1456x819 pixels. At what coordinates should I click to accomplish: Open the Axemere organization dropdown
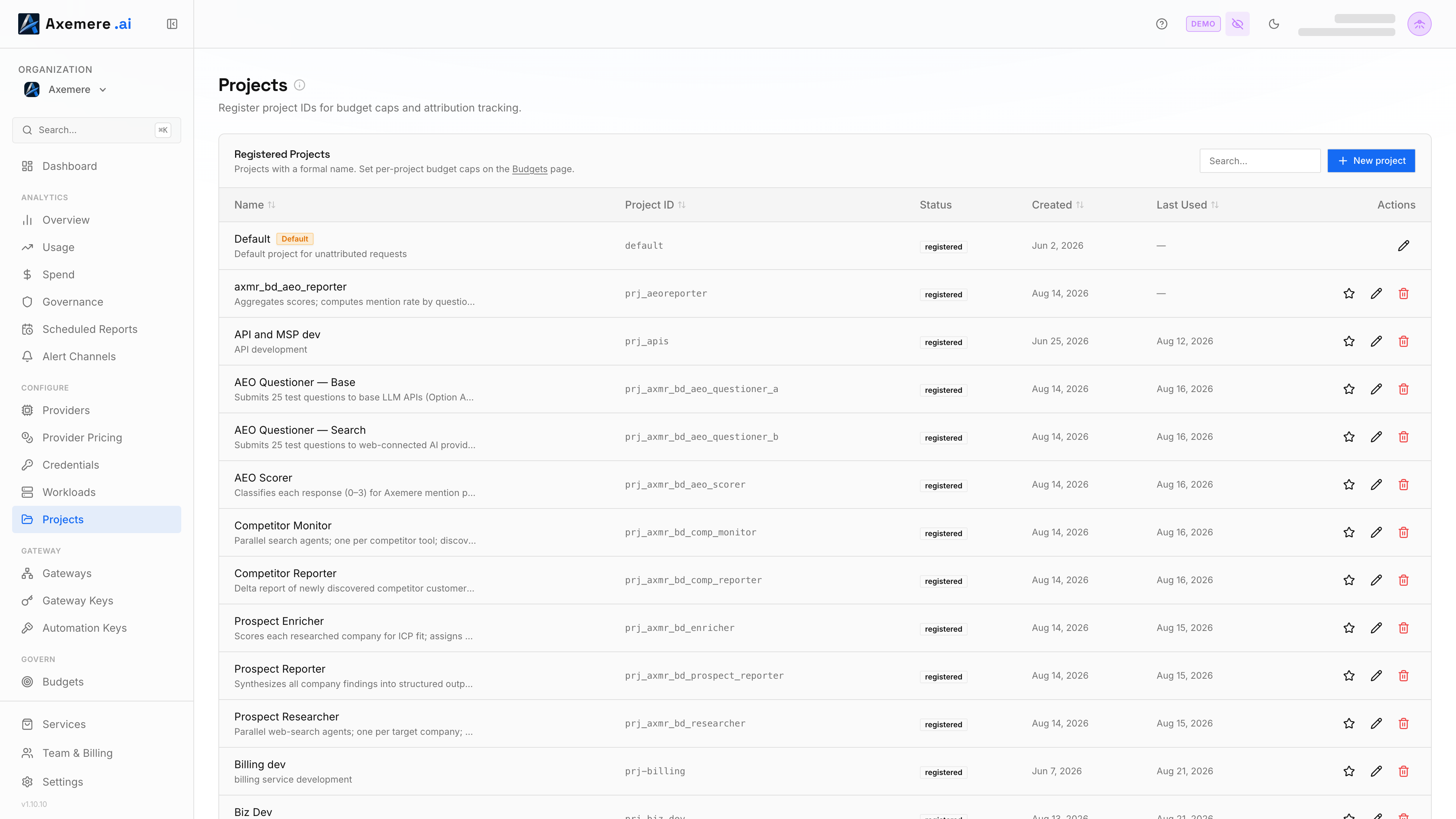[65, 89]
